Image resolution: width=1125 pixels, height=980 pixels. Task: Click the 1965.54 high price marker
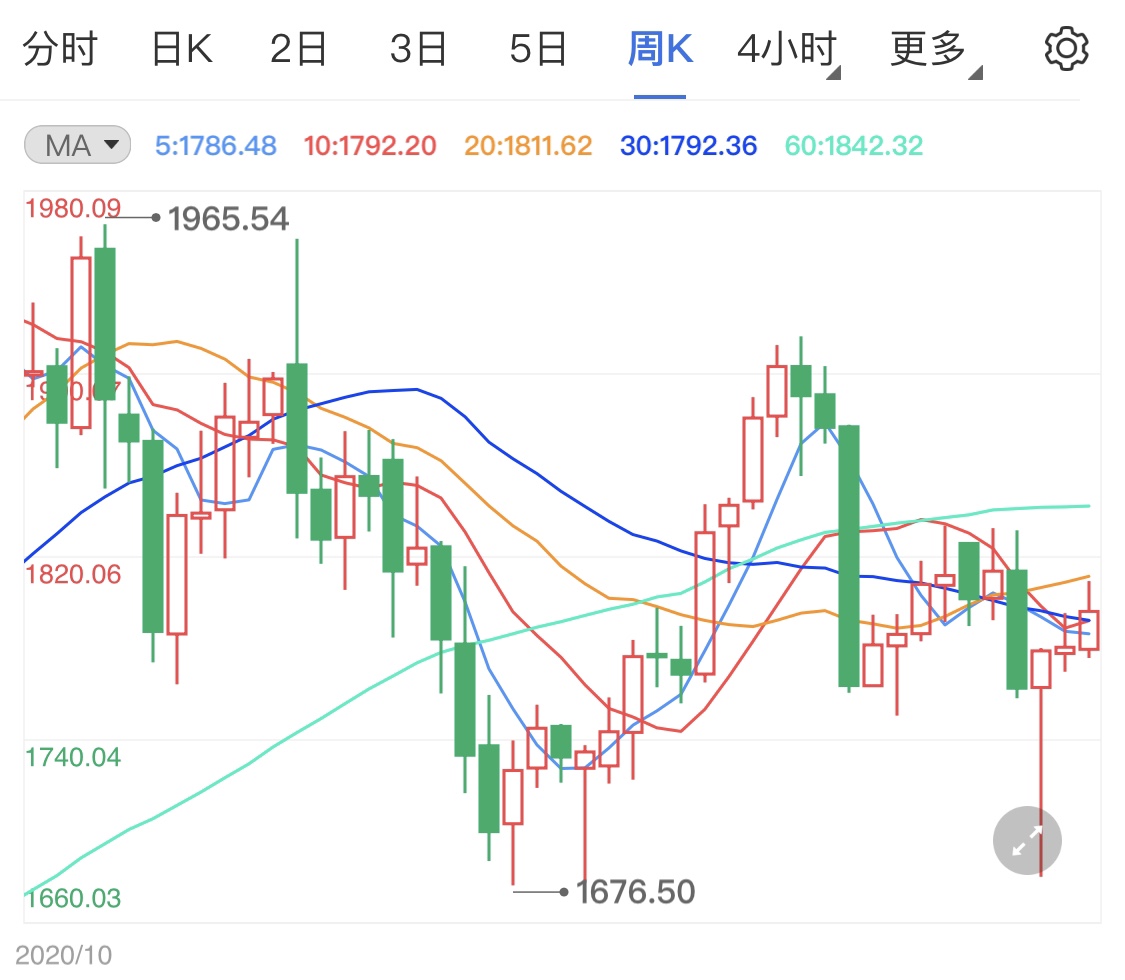(x=227, y=216)
